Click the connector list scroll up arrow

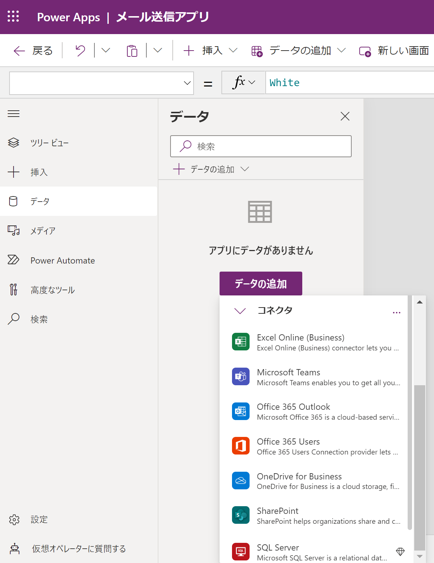point(419,302)
